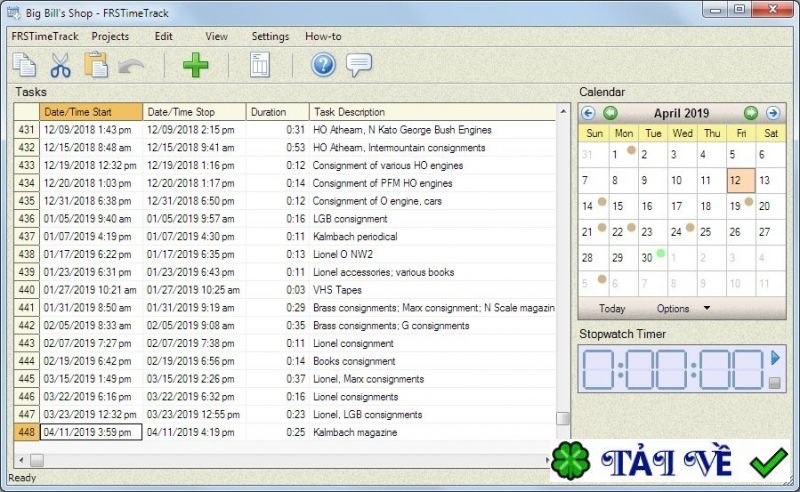Click the 04/11/2019 3:59 pm start cell

[91, 432]
